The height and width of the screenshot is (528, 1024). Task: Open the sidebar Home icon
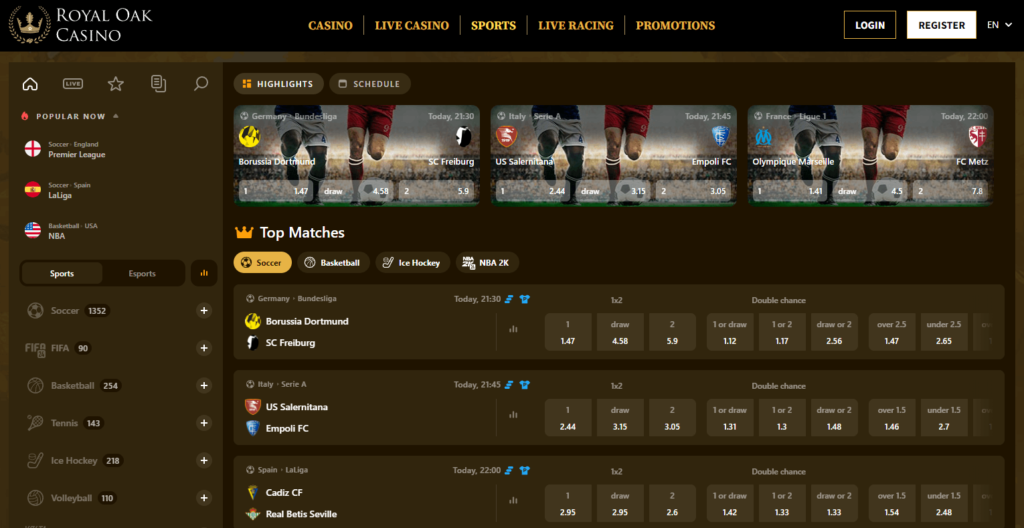tap(30, 84)
